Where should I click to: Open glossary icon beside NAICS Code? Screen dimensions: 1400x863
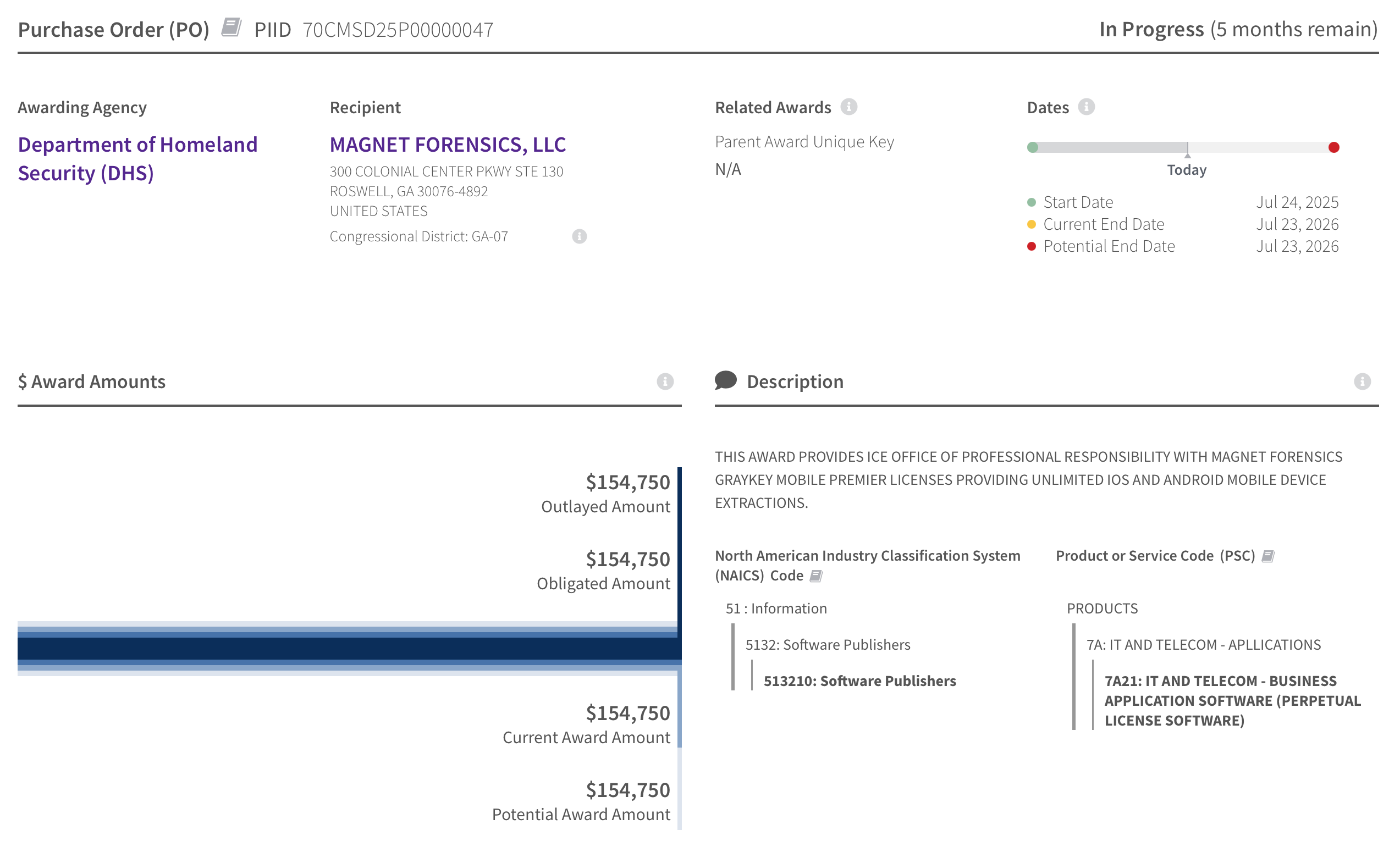(817, 576)
